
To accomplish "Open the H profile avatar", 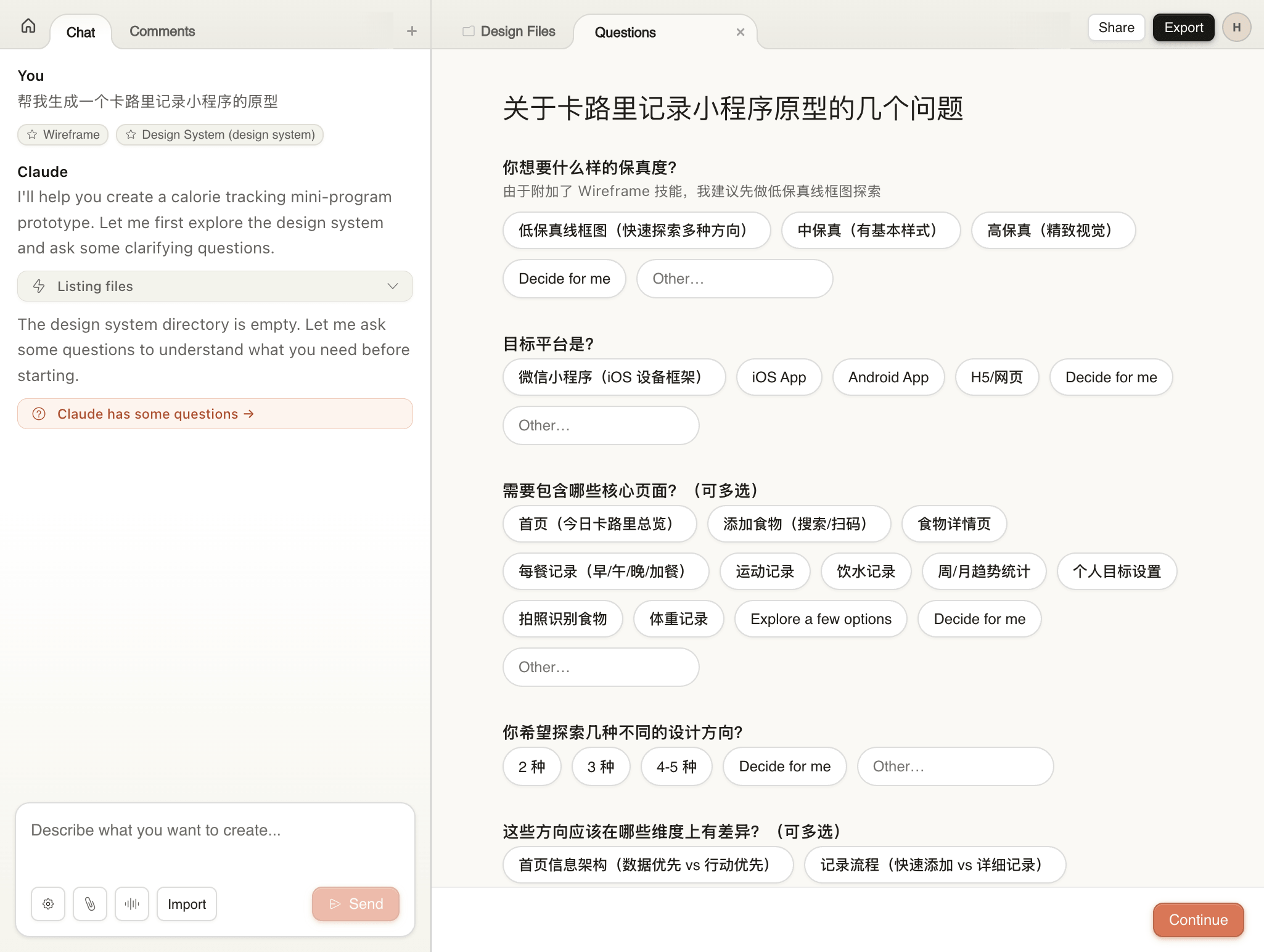I will (1236, 27).
